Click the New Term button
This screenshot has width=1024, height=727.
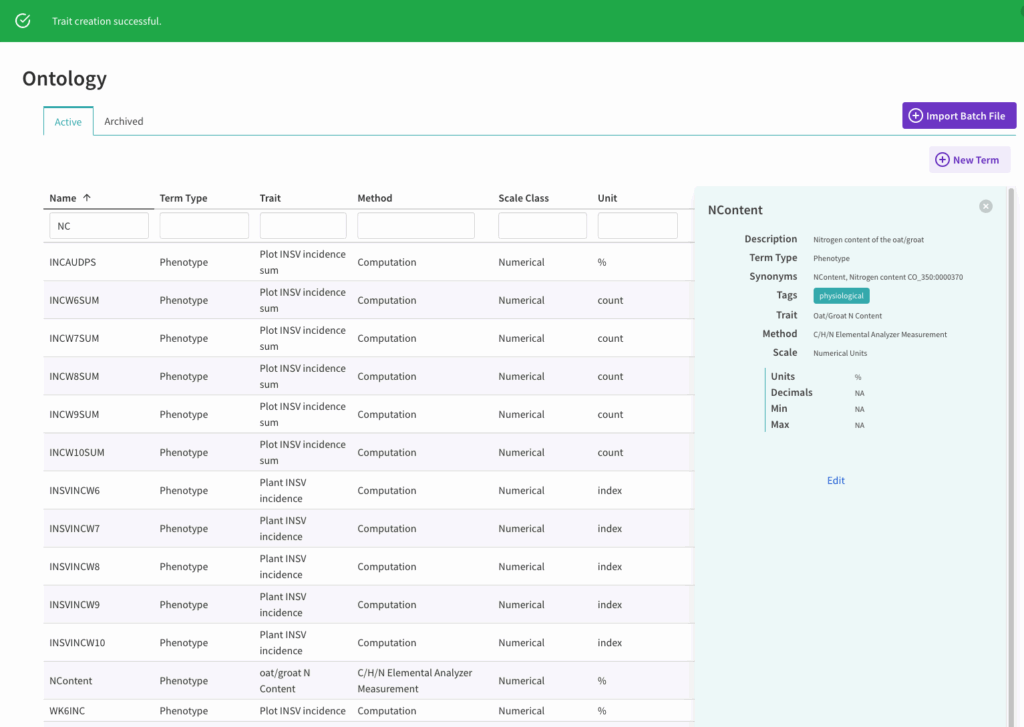[x=969, y=160]
